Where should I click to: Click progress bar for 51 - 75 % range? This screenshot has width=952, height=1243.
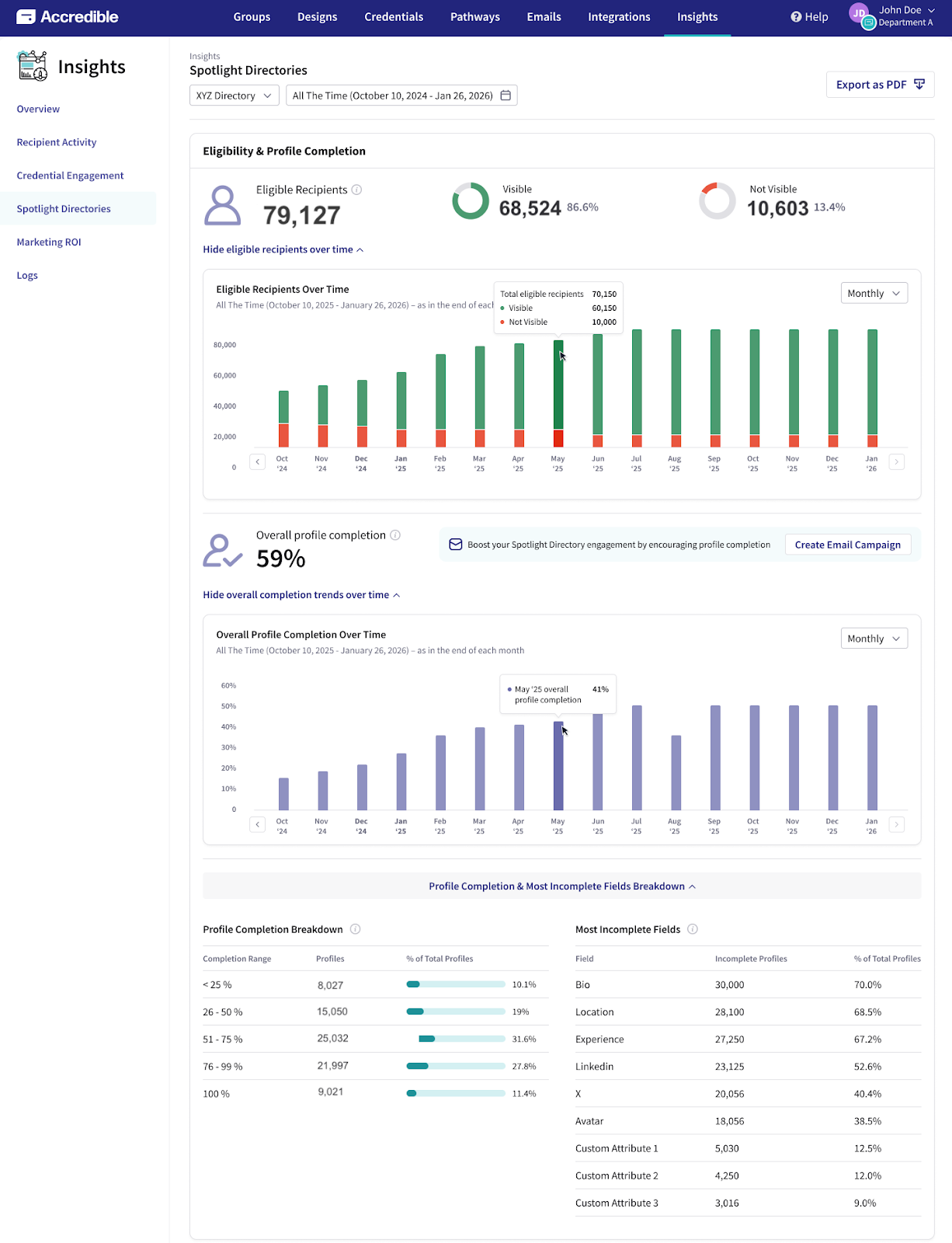click(456, 1039)
